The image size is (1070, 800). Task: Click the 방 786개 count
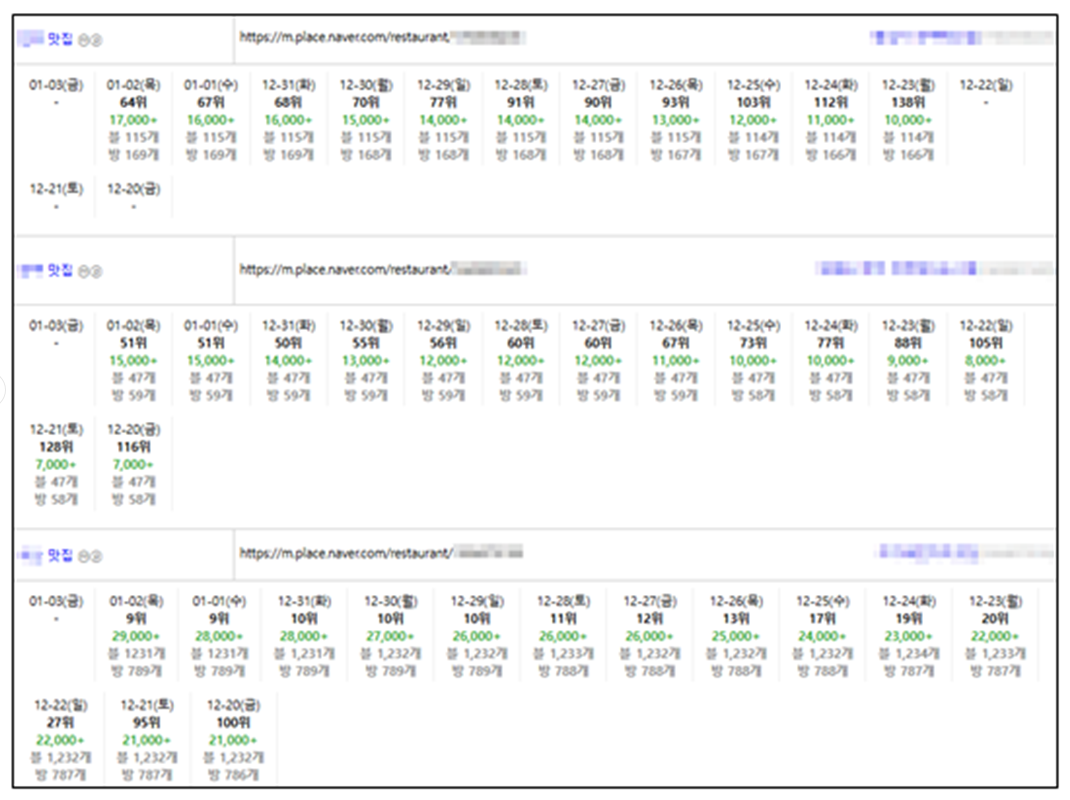233,775
